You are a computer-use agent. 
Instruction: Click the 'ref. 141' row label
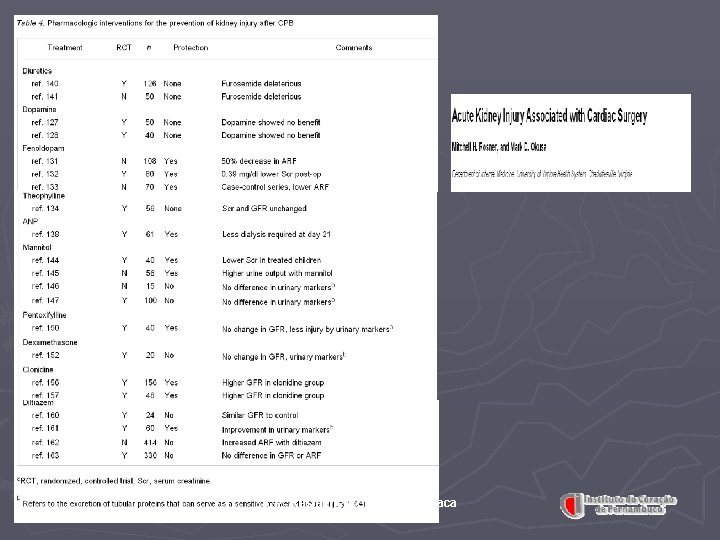(45, 96)
